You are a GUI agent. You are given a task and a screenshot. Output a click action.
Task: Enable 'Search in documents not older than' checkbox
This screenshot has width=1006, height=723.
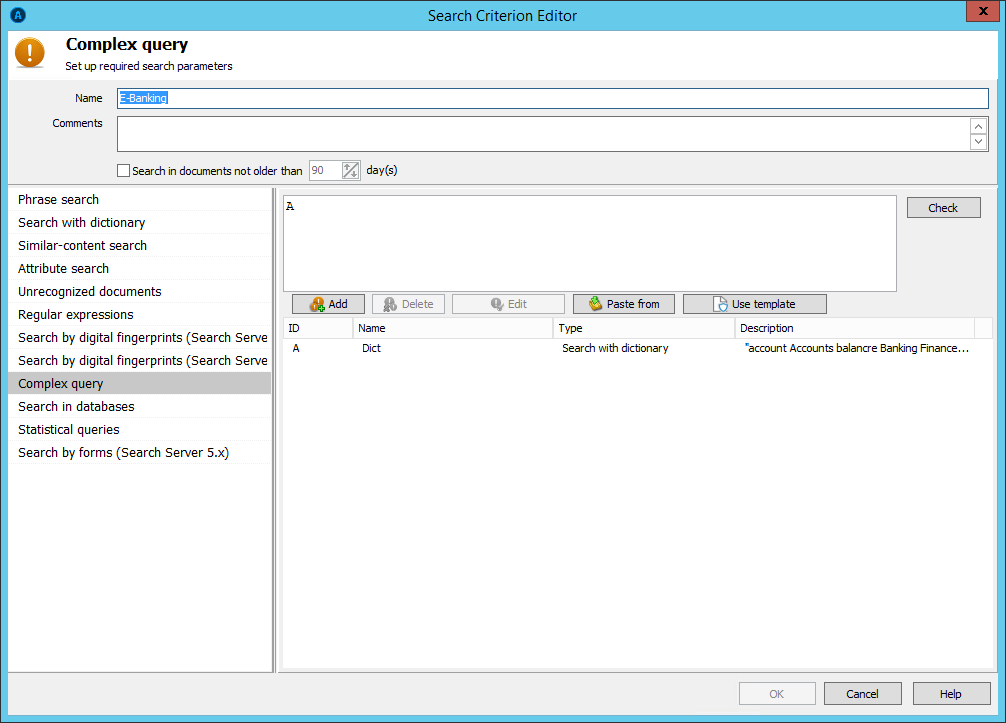pyautogui.click(x=123, y=171)
